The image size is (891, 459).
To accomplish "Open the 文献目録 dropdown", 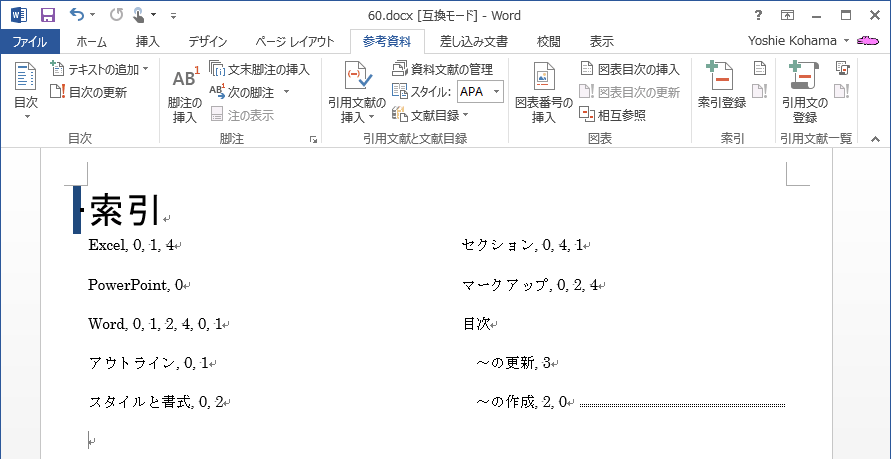I will [x=431, y=115].
